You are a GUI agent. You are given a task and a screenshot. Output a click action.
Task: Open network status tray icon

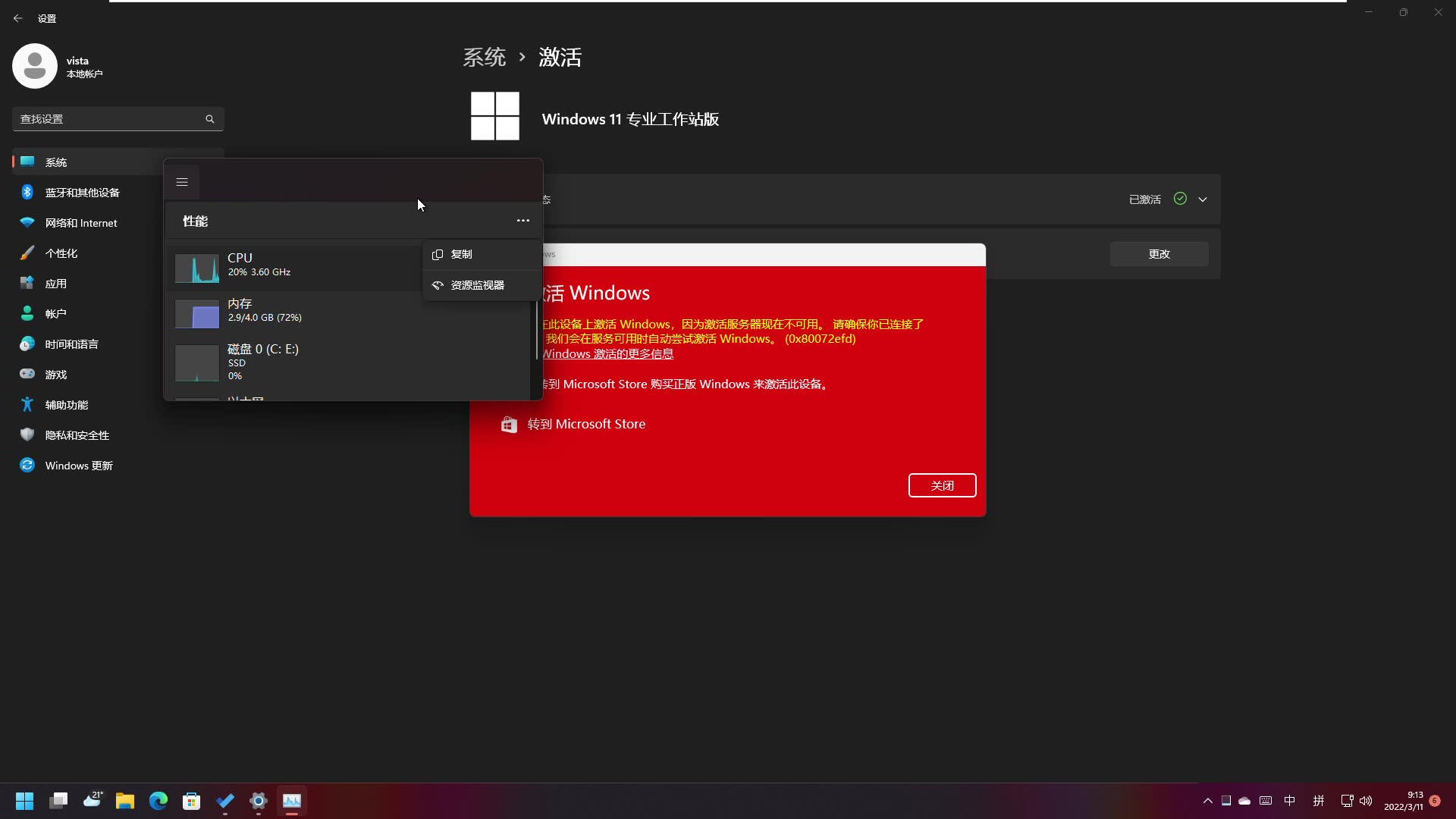click(x=1347, y=801)
